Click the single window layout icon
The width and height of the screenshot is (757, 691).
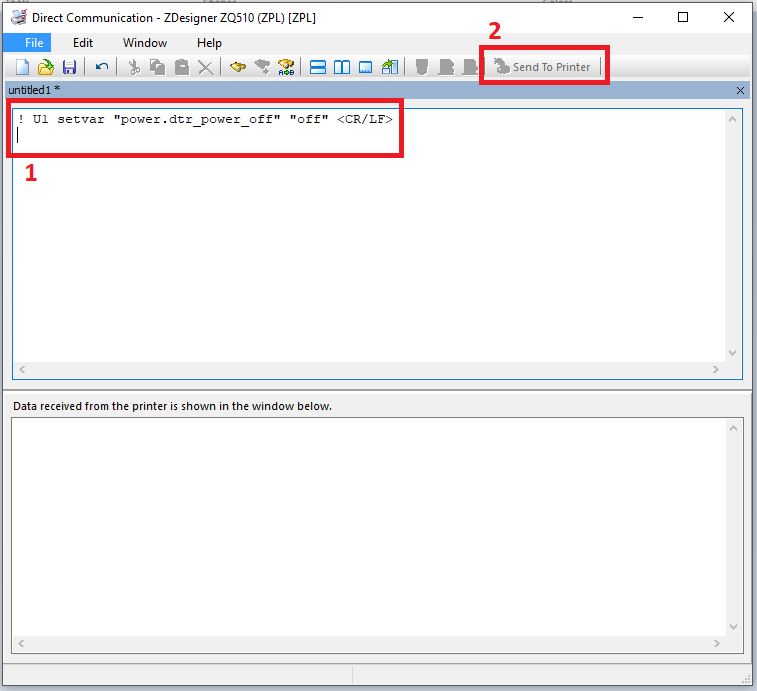tap(365, 67)
